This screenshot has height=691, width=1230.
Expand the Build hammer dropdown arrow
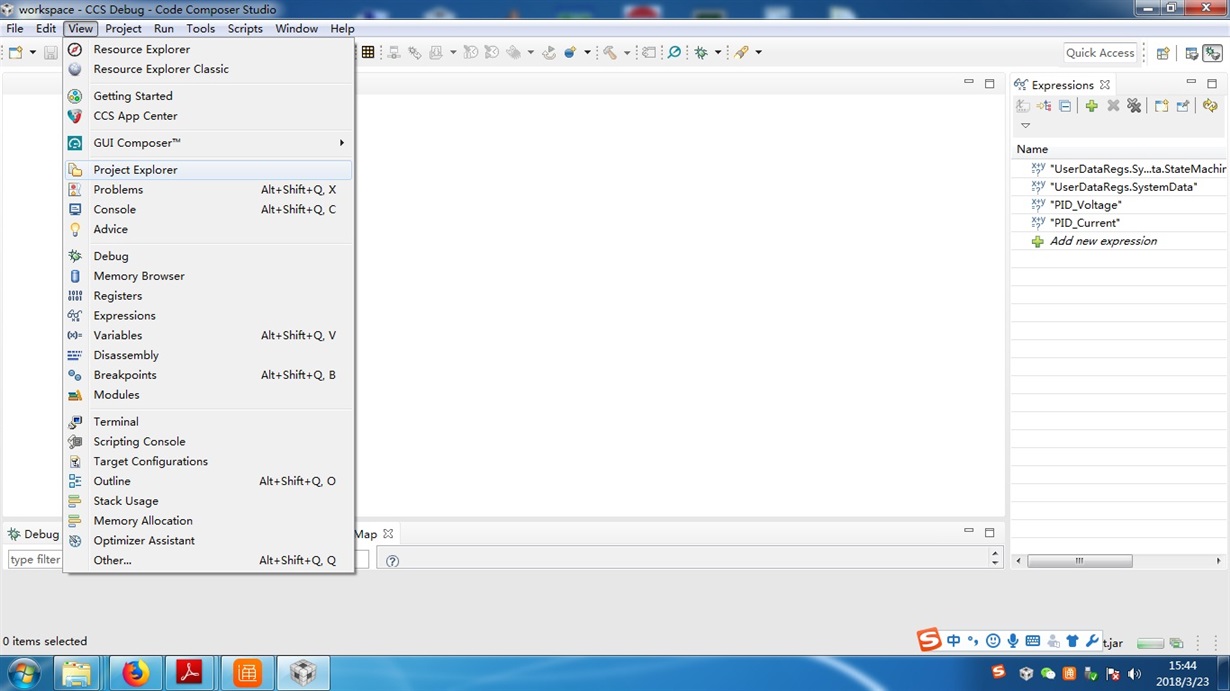pyautogui.click(x=627, y=52)
